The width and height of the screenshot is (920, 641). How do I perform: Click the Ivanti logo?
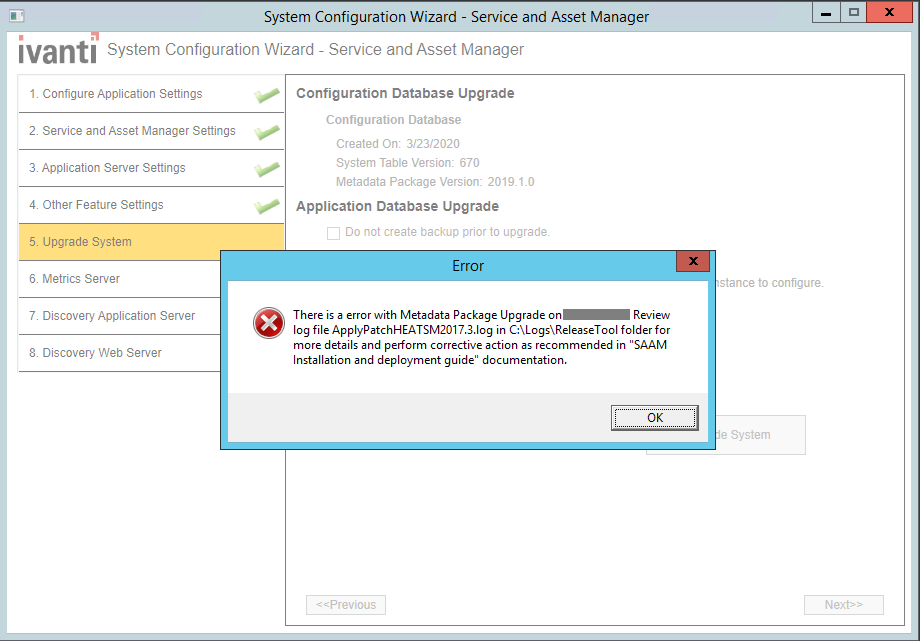[x=58, y=50]
